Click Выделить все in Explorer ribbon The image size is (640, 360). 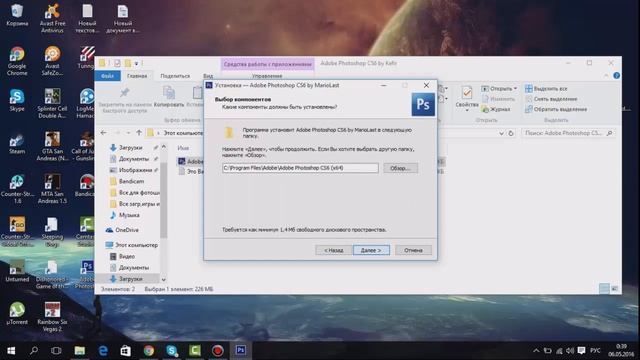546,89
